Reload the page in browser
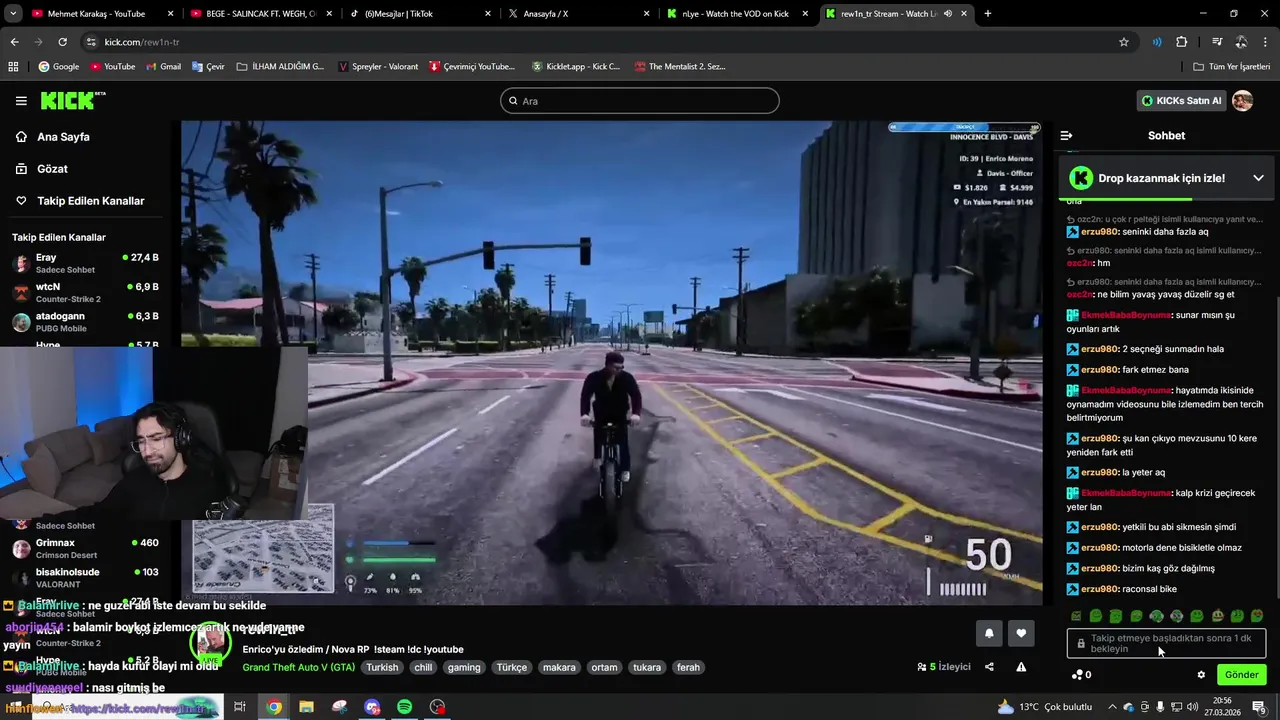This screenshot has height=720, width=1280. coord(62,42)
